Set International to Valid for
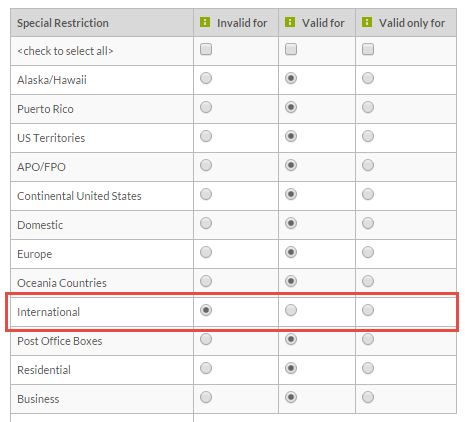 (291, 310)
